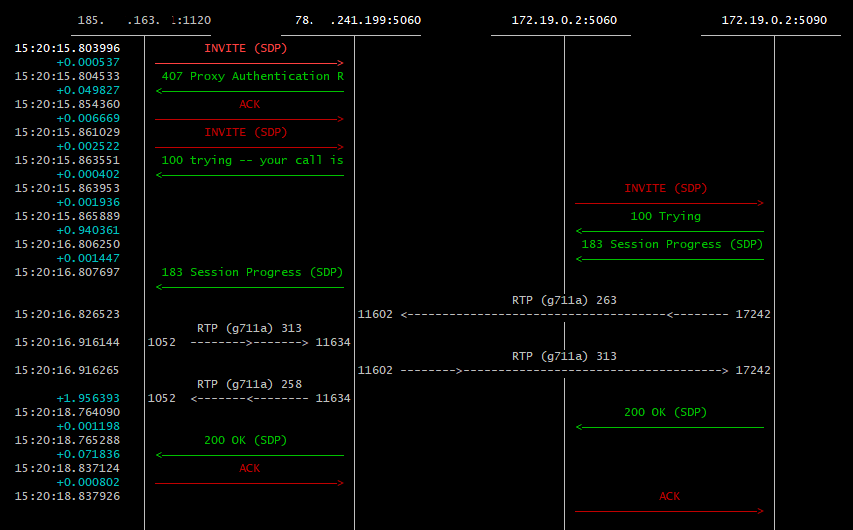Click the capitalized "100 Trying" response
This screenshot has height=530, width=853.
pyautogui.click(x=665, y=216)
